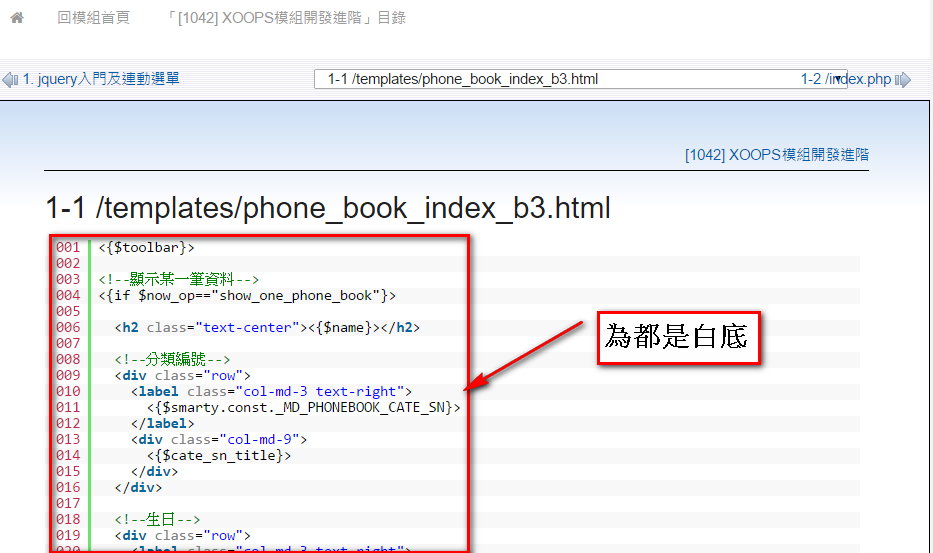The height and width of the screenshot is (553, 933).
Task: Click the 分類編號 comment line
Action: click(172, 359)
